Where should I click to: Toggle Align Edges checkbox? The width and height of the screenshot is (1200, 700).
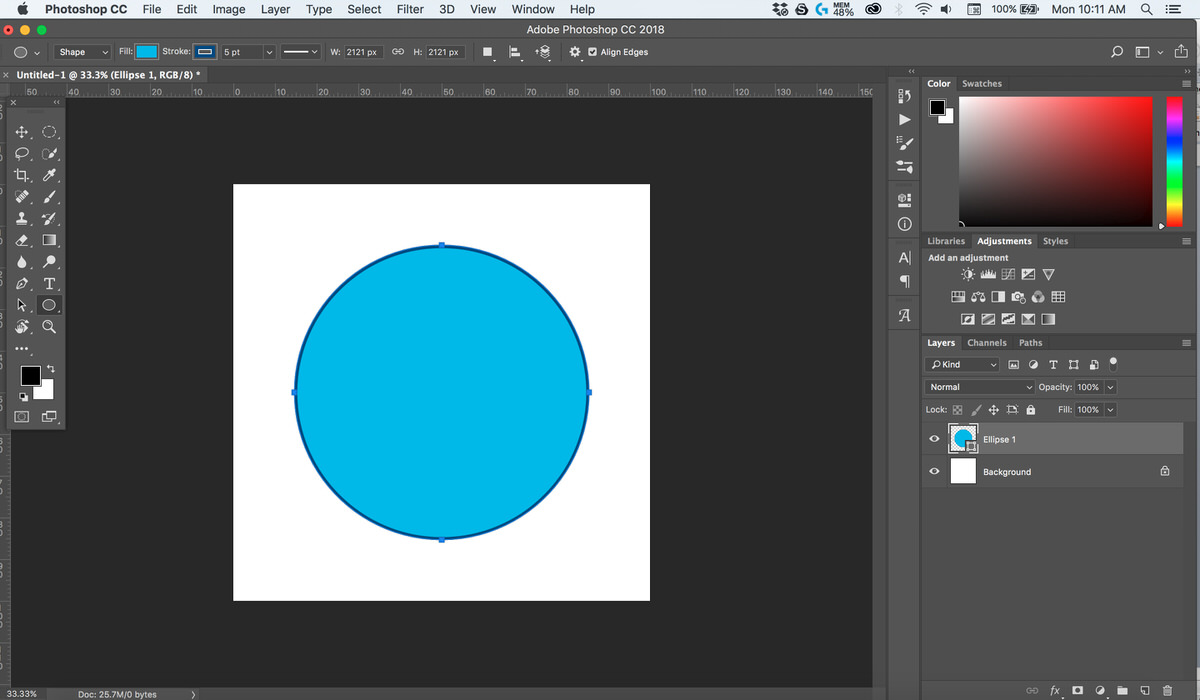(x=593, y=52)
